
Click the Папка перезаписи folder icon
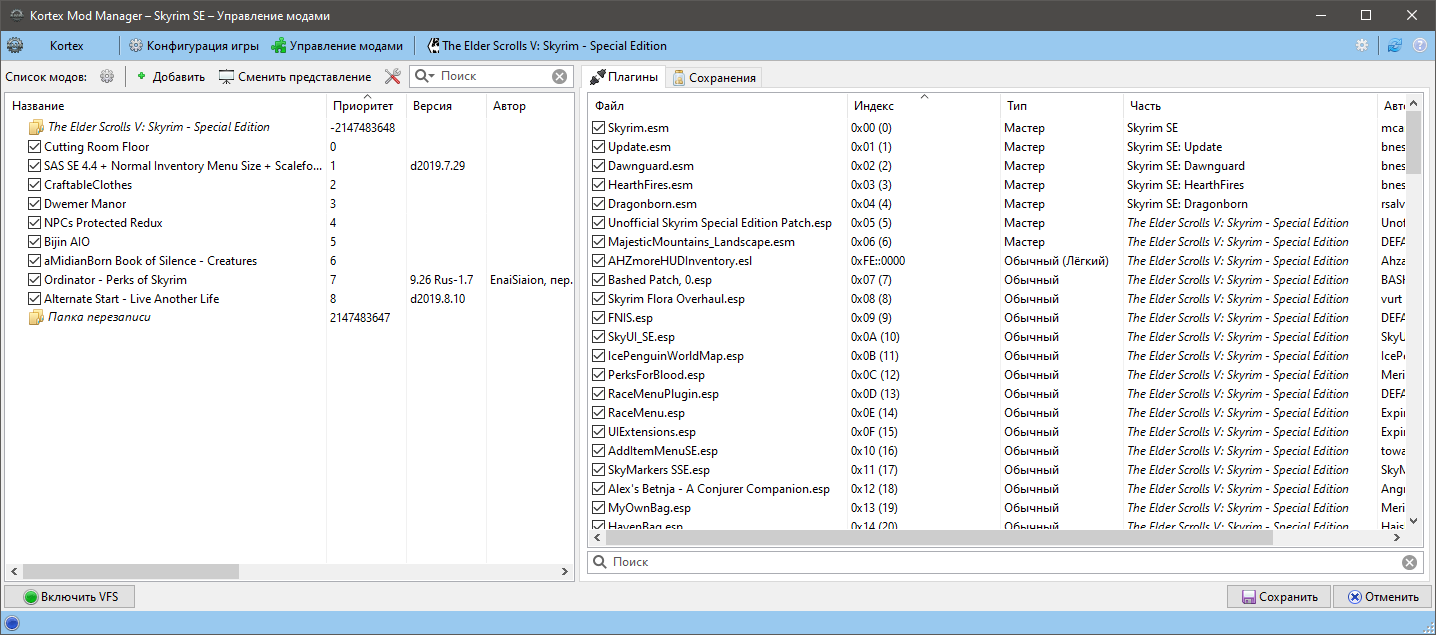coord(37,317)
